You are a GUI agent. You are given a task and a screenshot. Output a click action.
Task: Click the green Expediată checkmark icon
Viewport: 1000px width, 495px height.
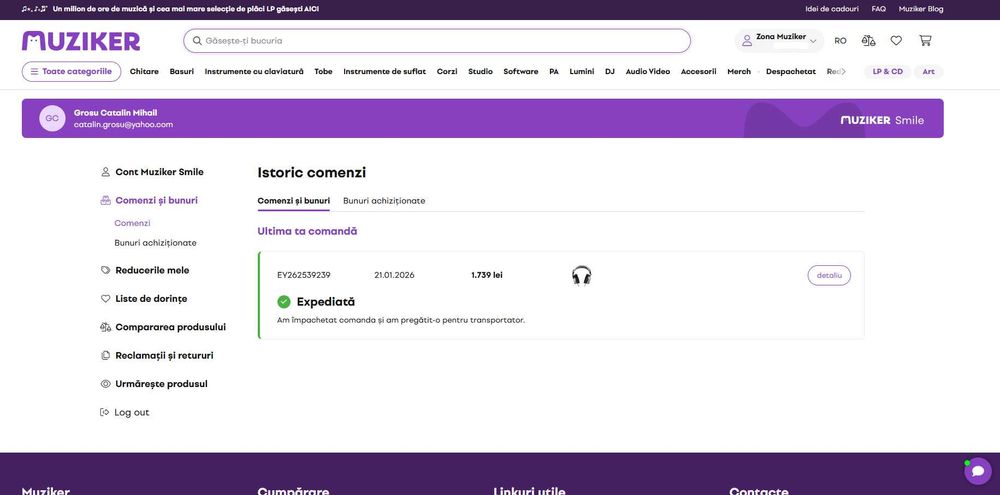click(284, 302)
